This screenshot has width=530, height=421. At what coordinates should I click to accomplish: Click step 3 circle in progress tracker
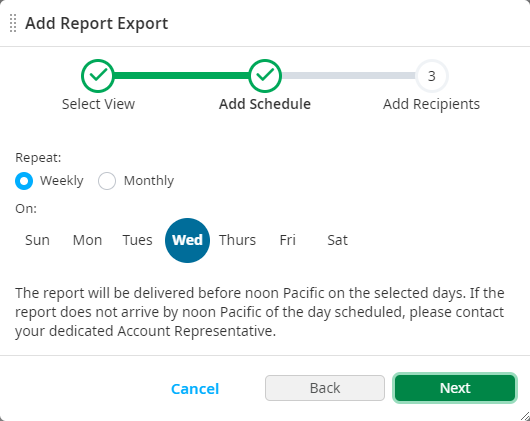[x=432, y=76]
